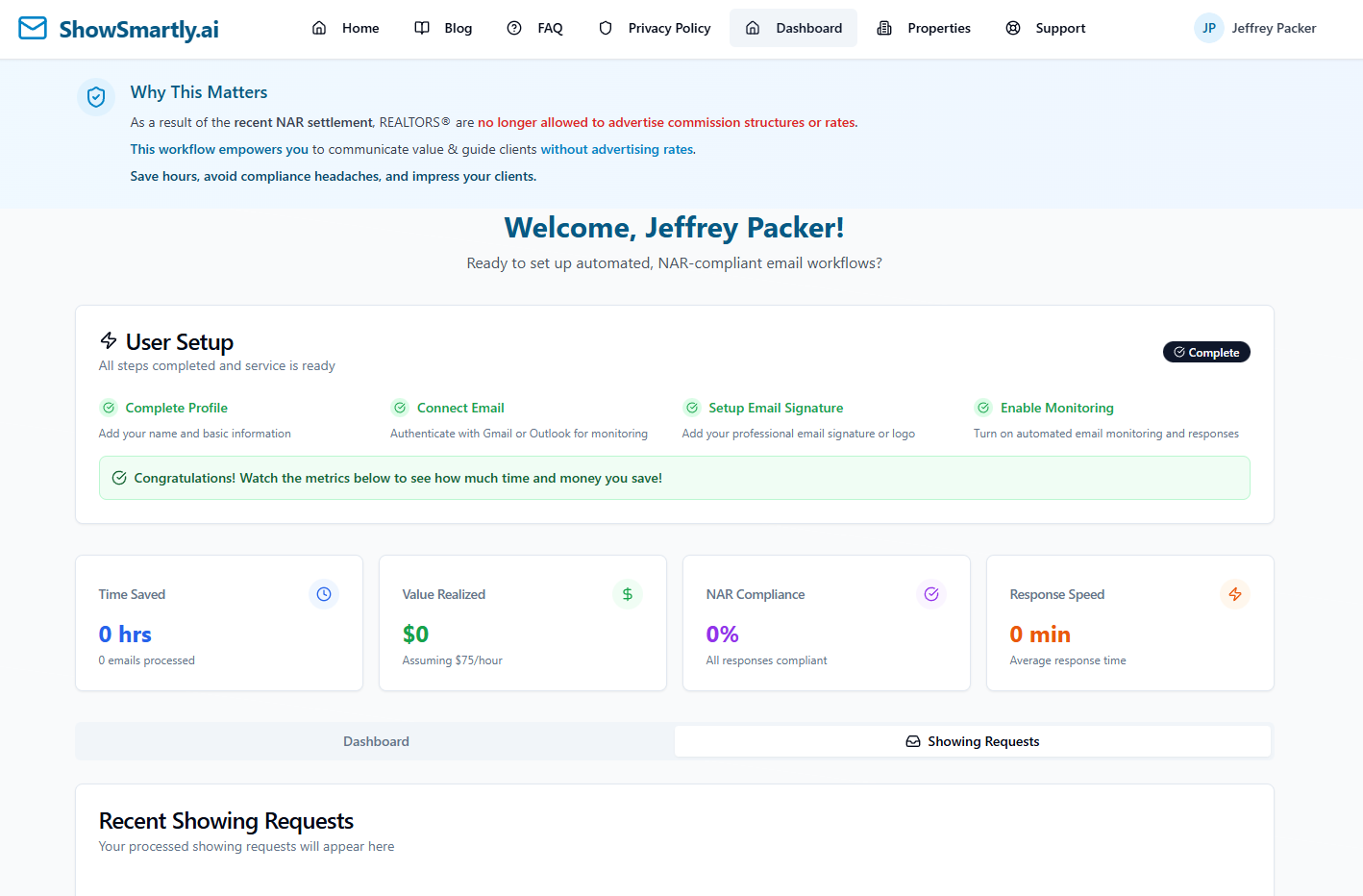The height and width of the screenshot is (896, 1363).
Task: Click the dollar icon on Value Realized card
Action: pyautogui.click(x=628, y=594)
